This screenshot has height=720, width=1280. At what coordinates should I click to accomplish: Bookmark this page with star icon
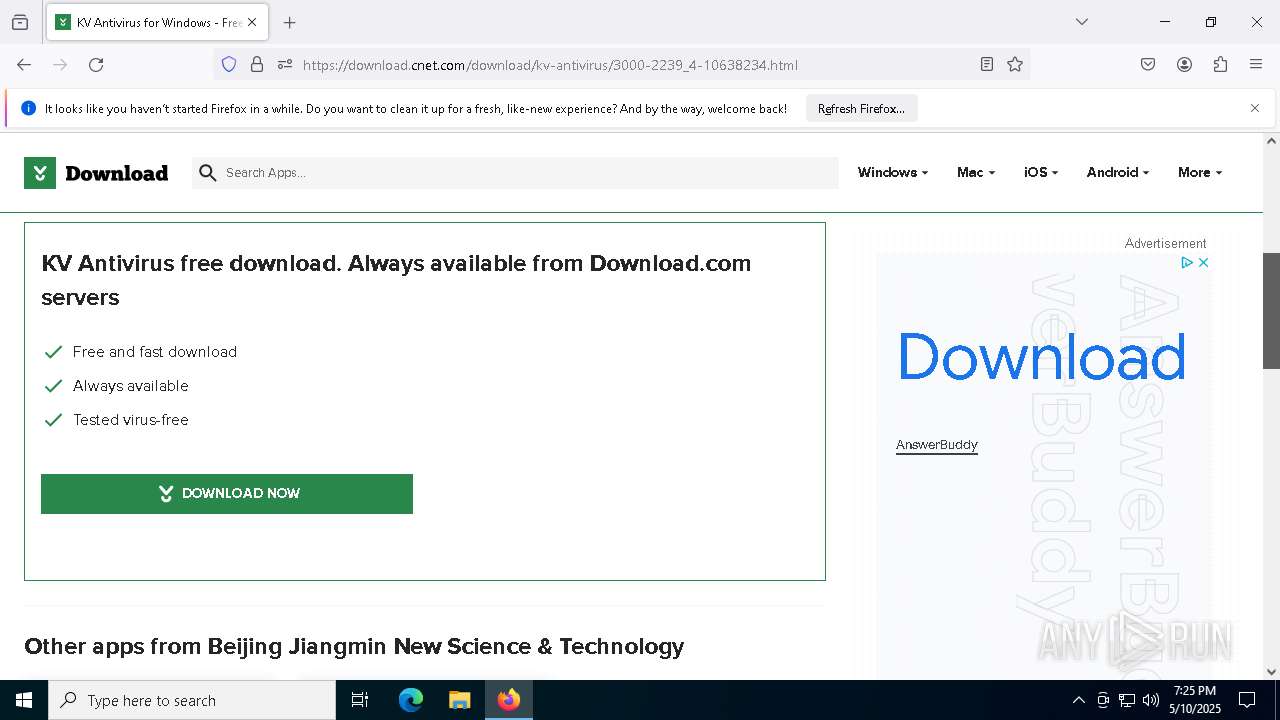pyautogui.click(x=1015, y=65)
